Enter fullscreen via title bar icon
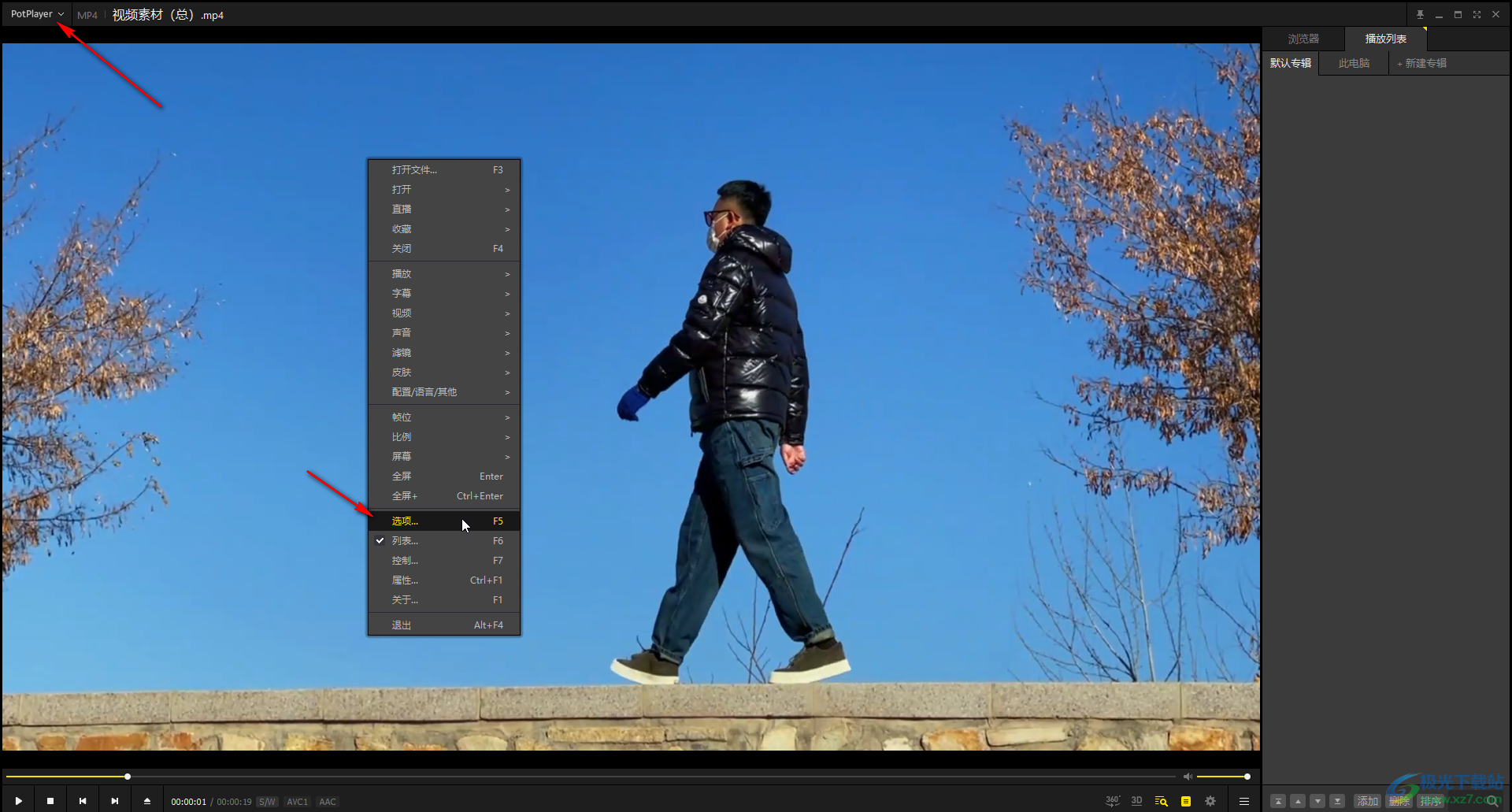Viewport: 1512px width, 812px height. (1477, 14)
